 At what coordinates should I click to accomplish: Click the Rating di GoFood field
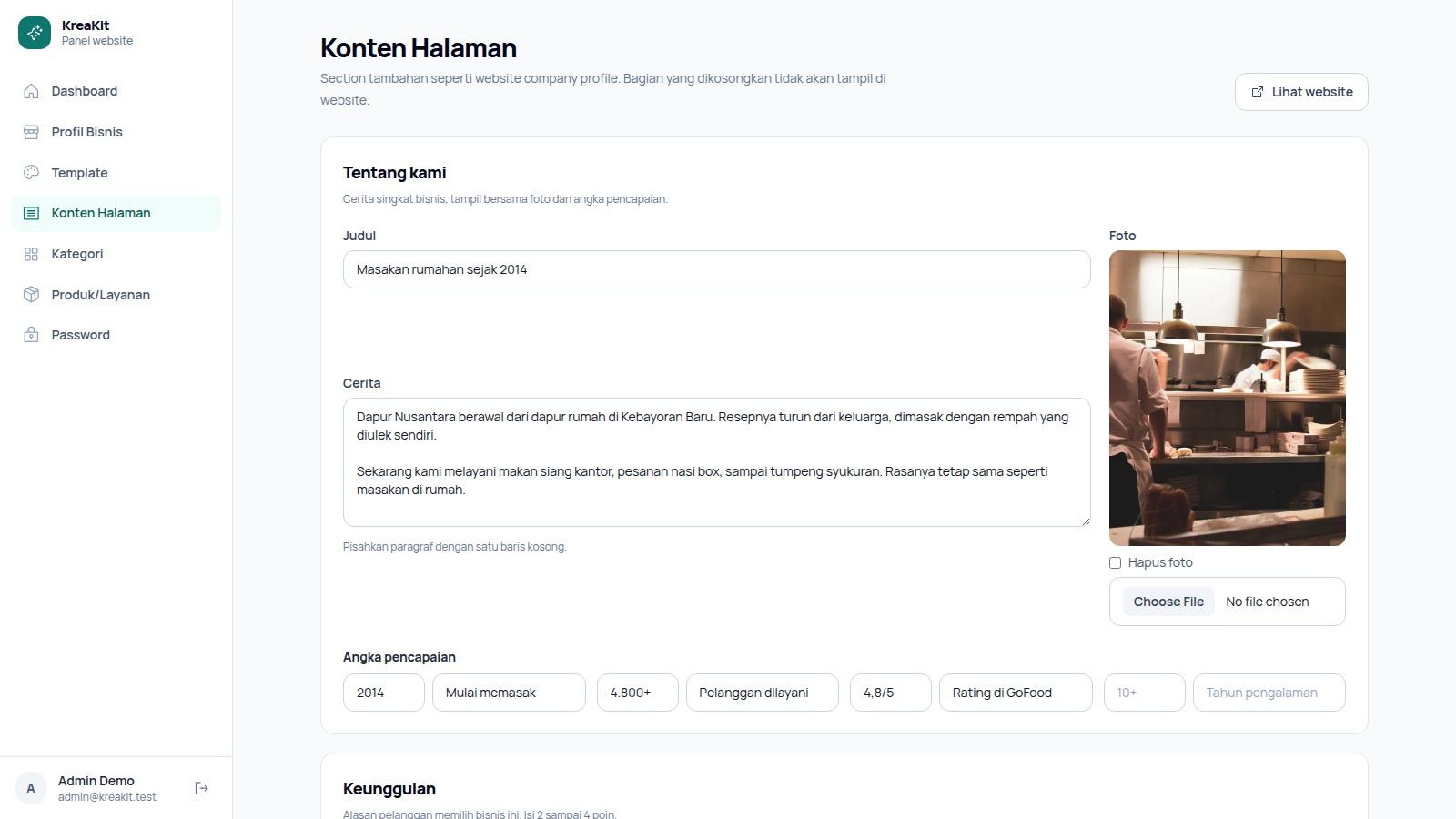1016,693
